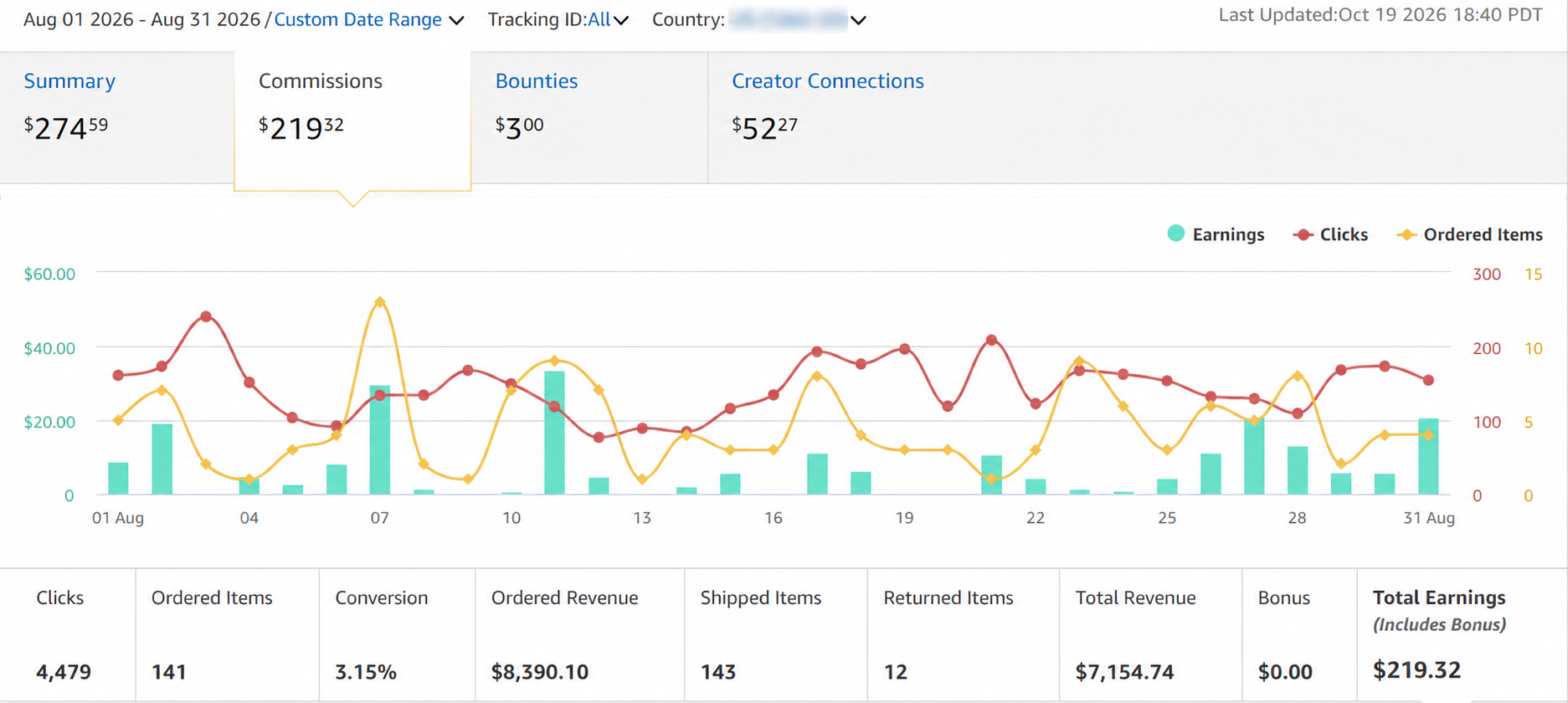The image size is (1568, 703).
Task: Click the Last Updated timestamp text
Action: tap(1380, 15)
